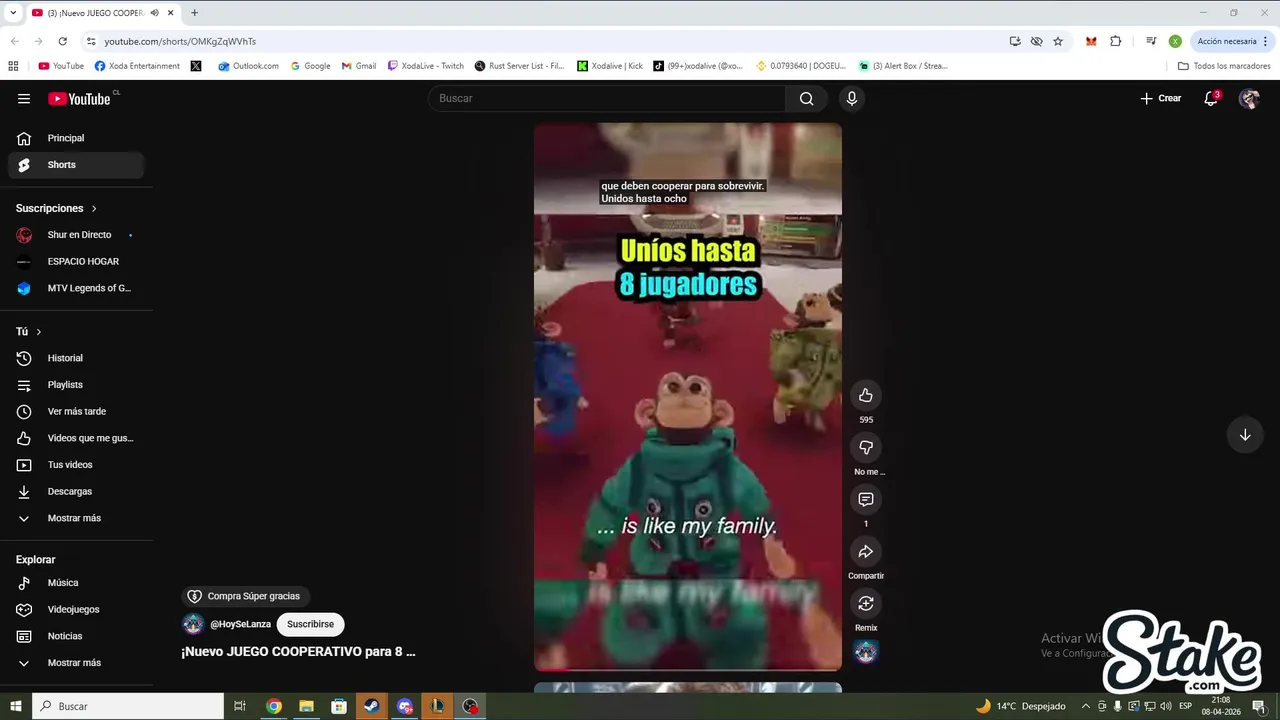Click the Crear button

coord(1161,98)
